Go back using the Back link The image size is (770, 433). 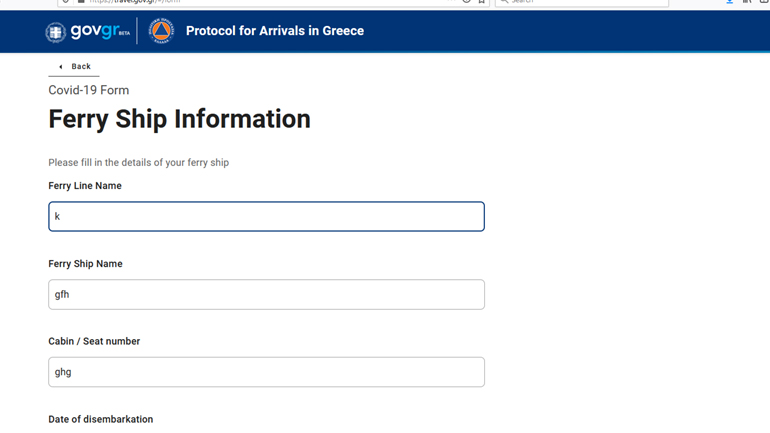pos(80,67)
